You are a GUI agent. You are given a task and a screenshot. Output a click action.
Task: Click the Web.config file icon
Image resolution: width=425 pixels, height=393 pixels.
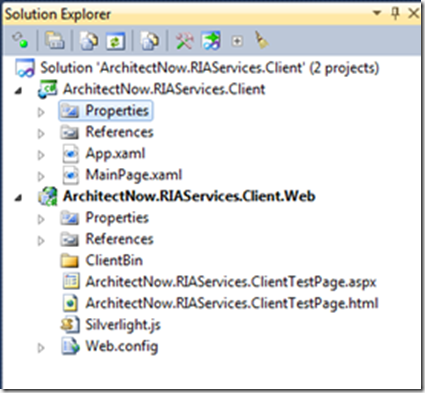[x=71, y=346]
